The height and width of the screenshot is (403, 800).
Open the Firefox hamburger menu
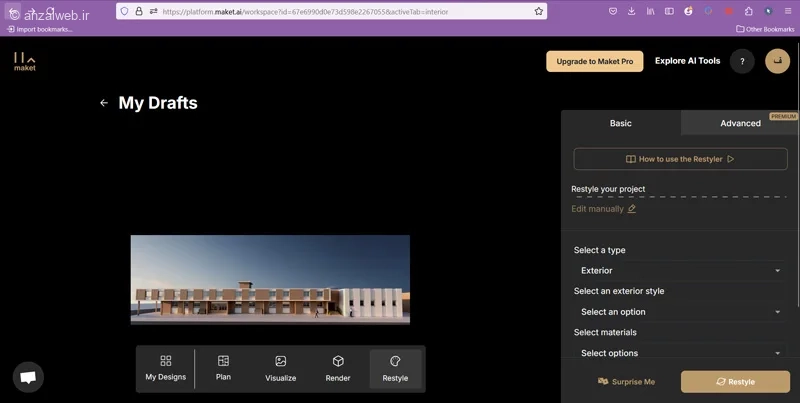click(788, 11)
